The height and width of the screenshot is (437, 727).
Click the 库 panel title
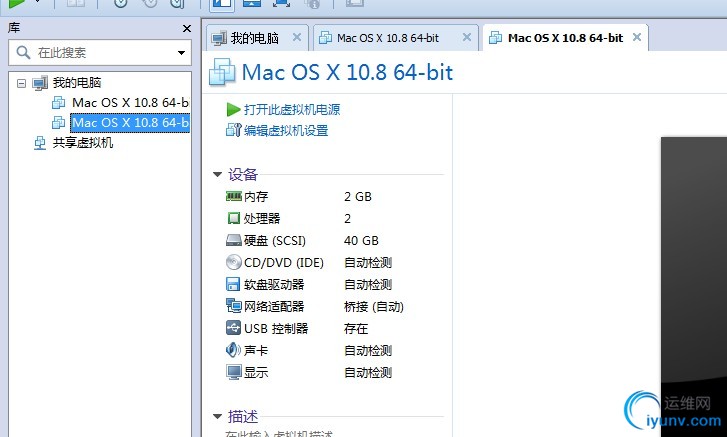[14, 28]
